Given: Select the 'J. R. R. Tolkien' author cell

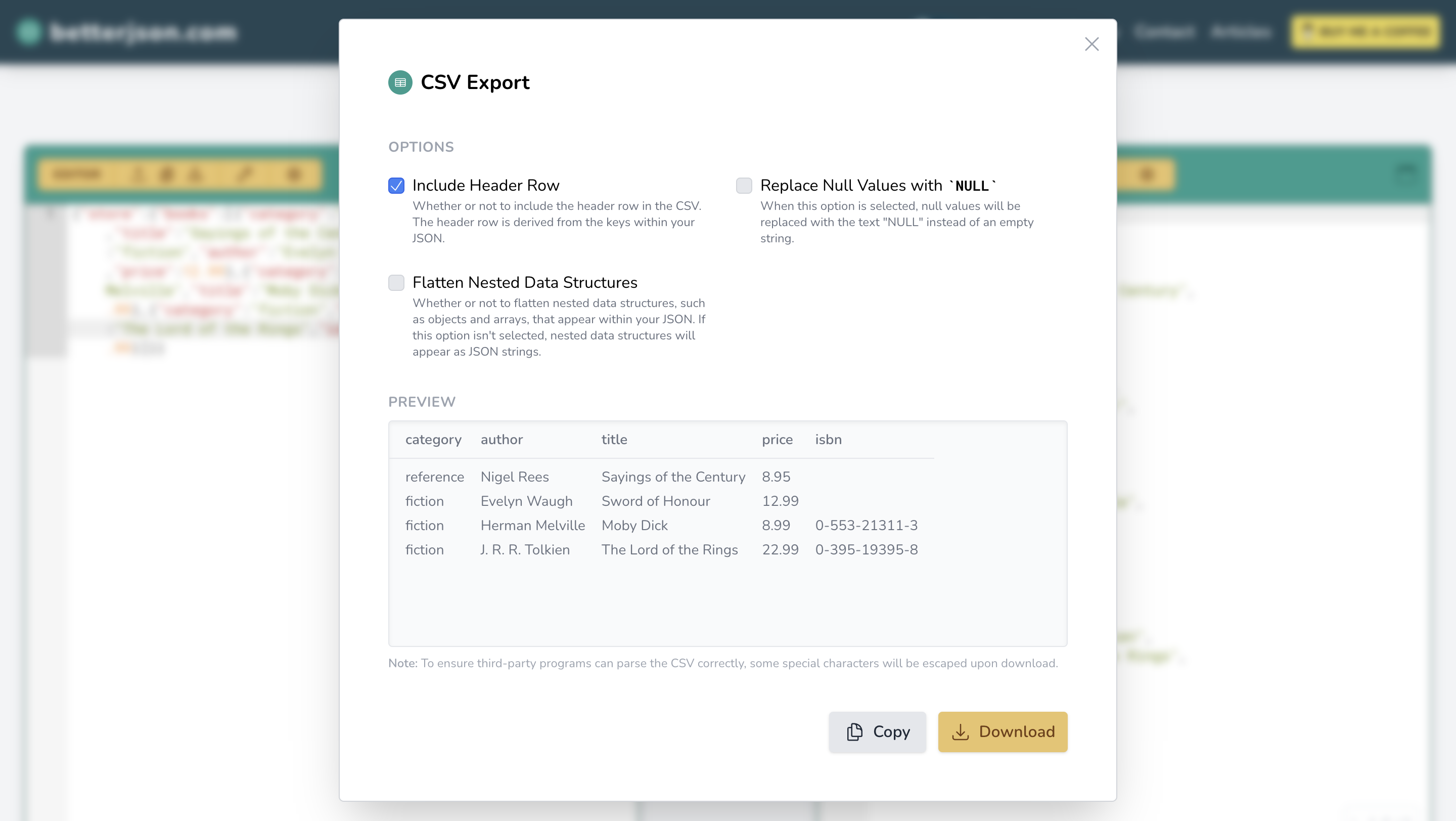Looking at the screenshot, I should [x=525, y=549].
